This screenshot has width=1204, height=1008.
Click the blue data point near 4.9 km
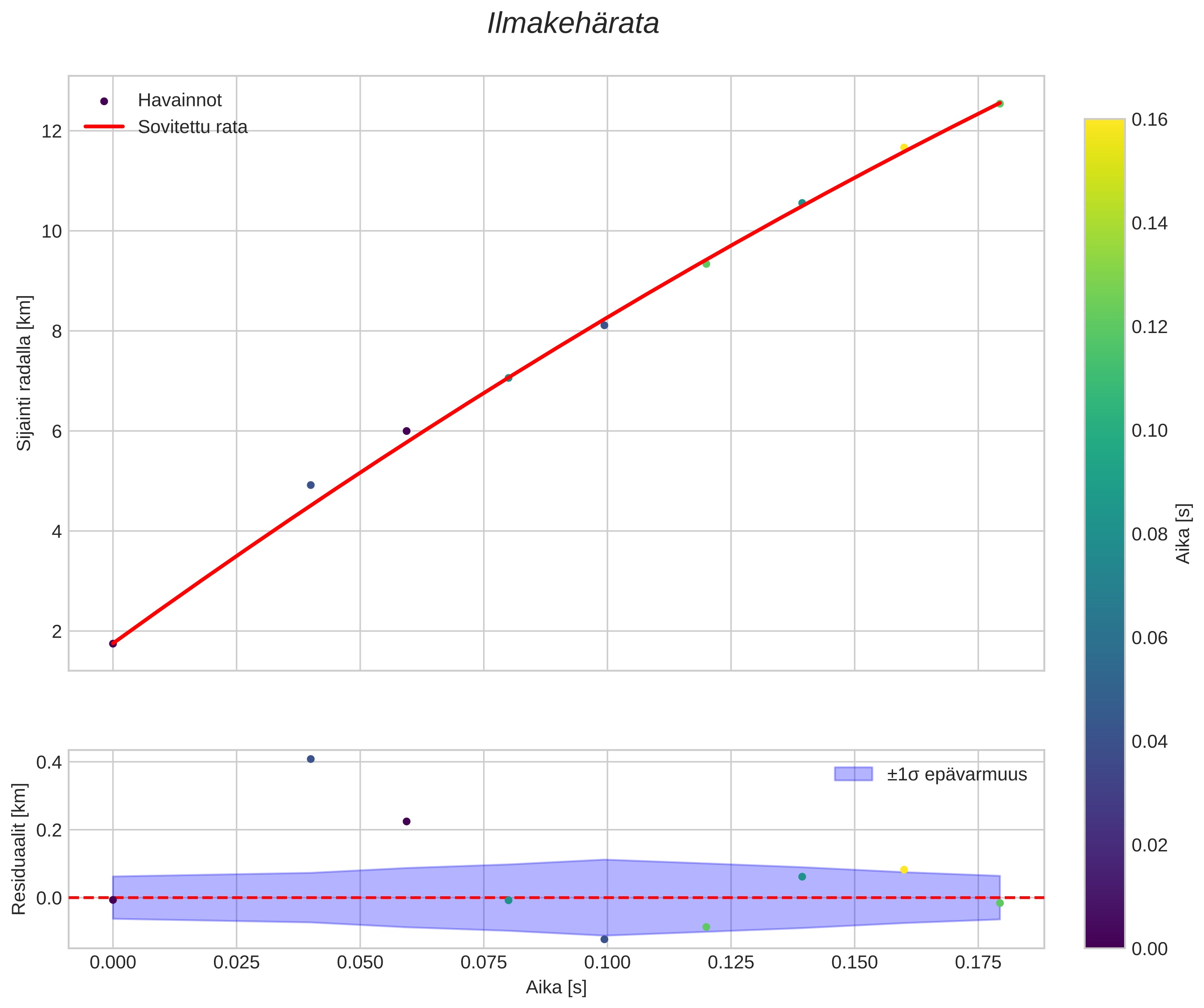[311, 485]
